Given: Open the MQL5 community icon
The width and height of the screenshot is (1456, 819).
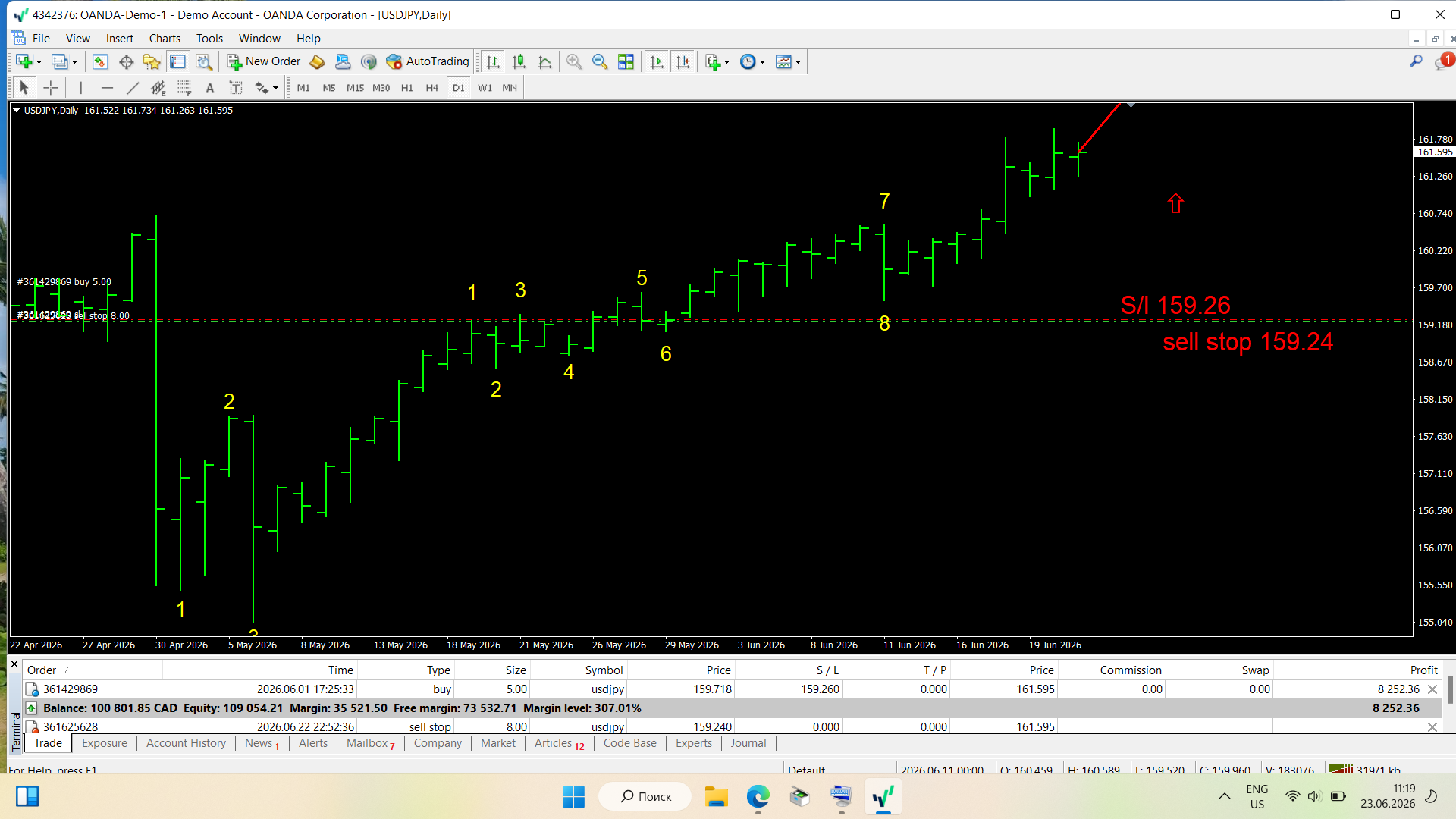Looking at the screenshot, I should tap(343, 62).
